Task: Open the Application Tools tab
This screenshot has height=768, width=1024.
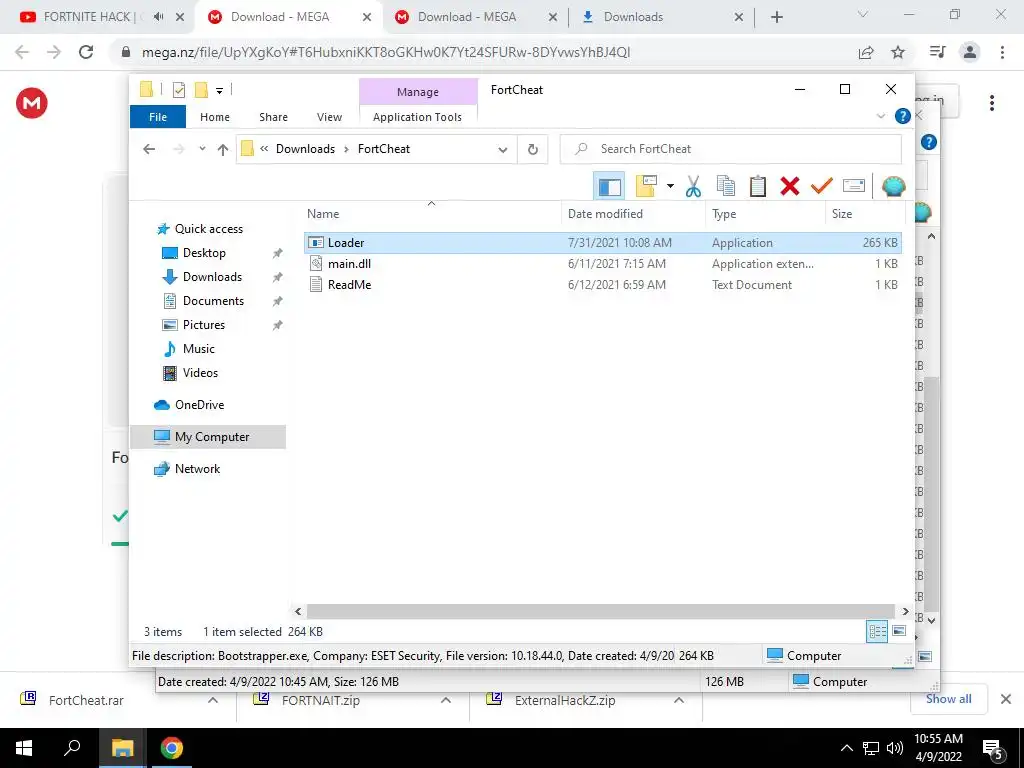Action: (417, 117)
